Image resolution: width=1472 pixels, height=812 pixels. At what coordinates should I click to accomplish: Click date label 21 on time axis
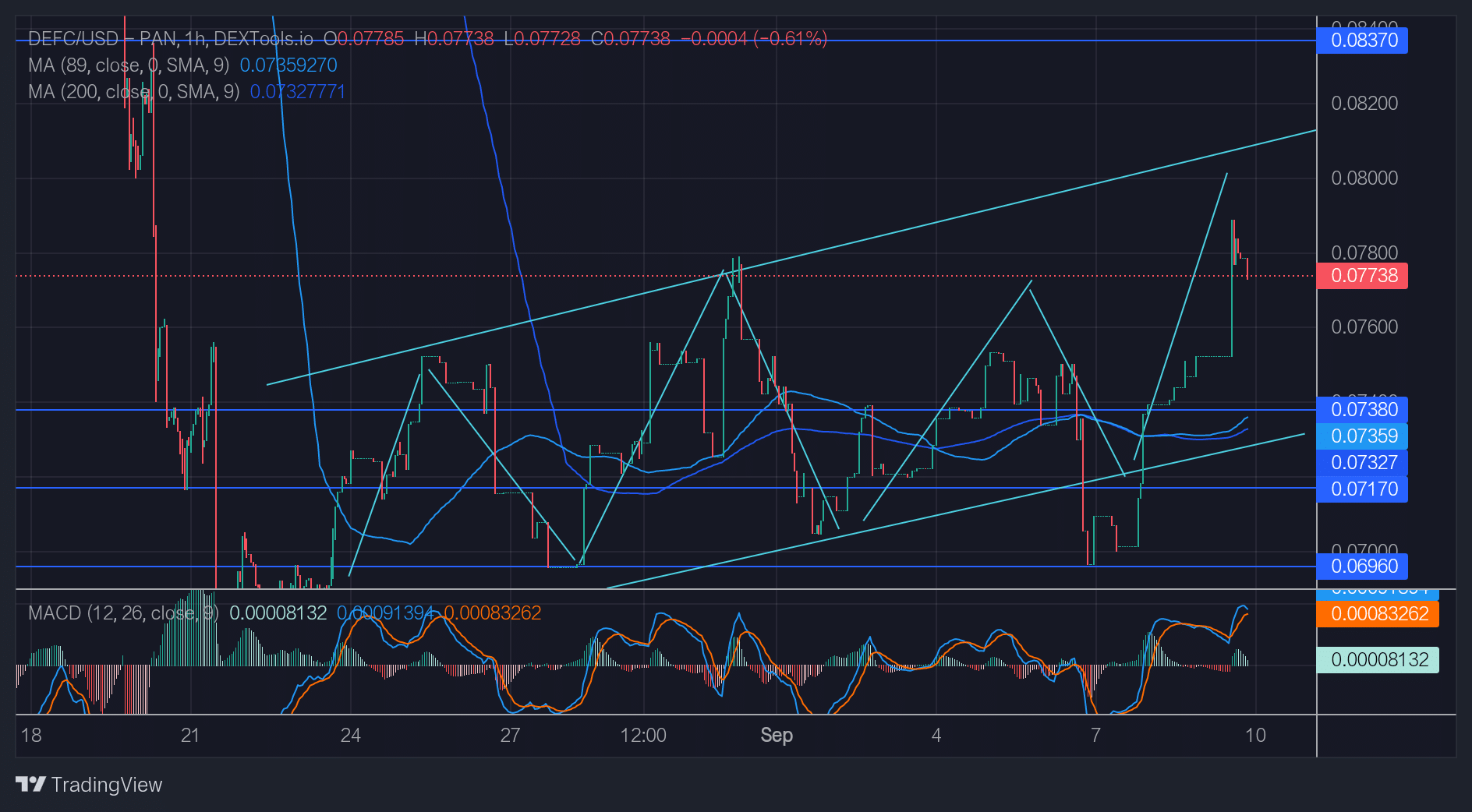click(x=190, y=735)
